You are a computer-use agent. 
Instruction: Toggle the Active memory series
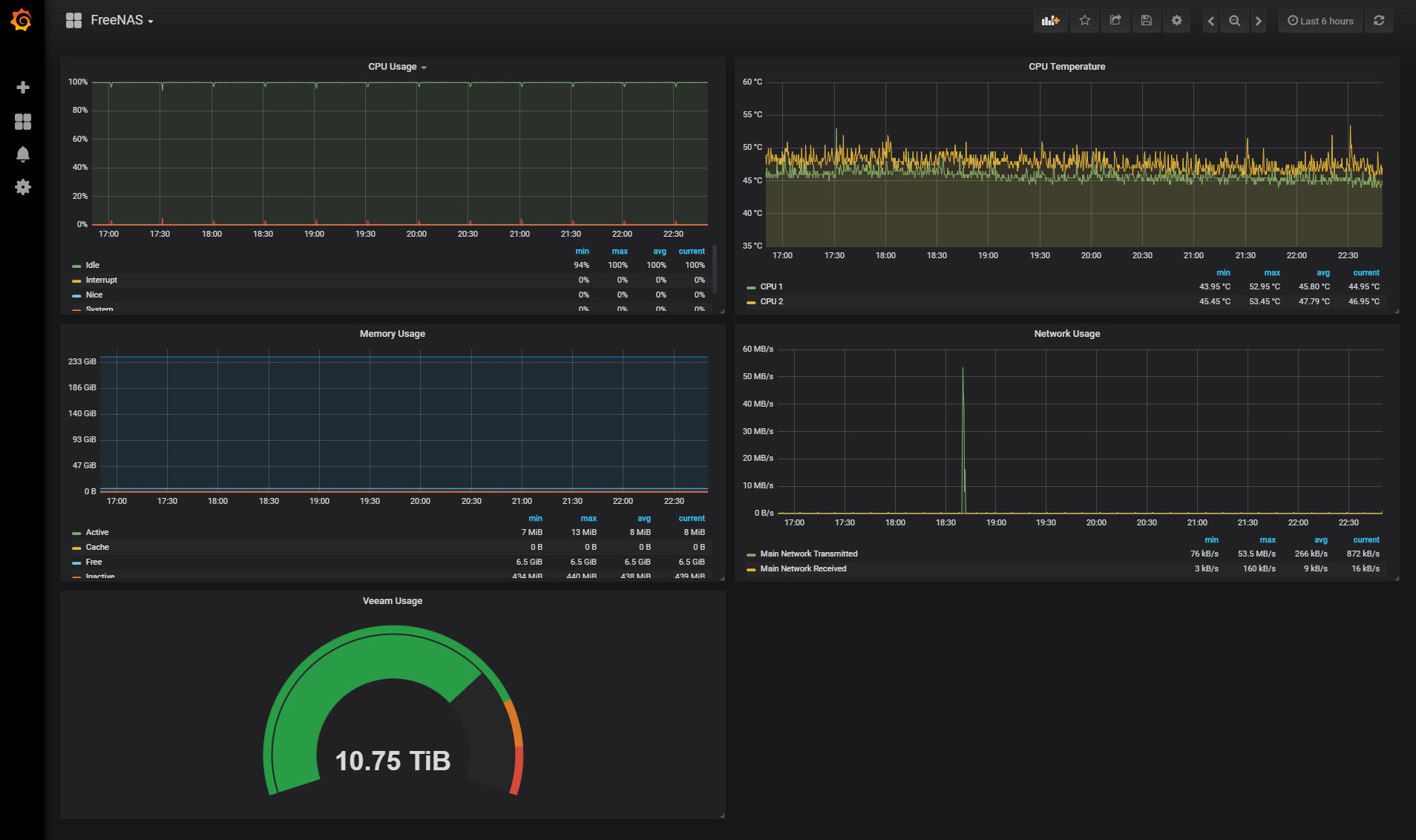(96, 532)
